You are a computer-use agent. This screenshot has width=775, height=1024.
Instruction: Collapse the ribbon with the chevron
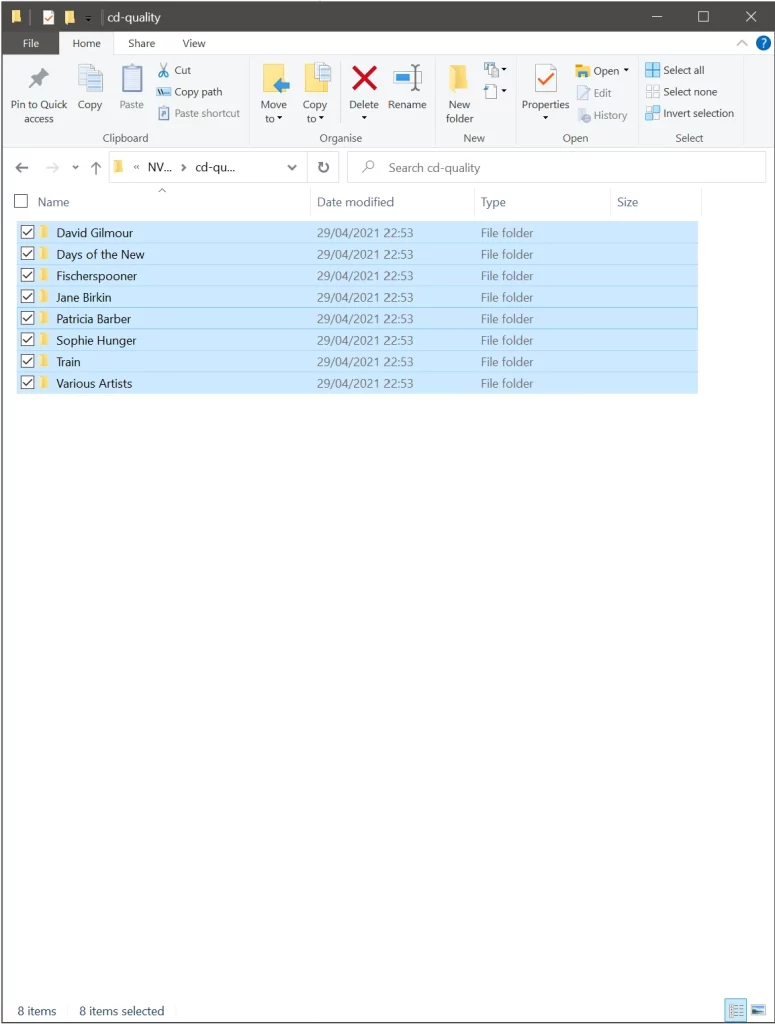tap(742, 43)
